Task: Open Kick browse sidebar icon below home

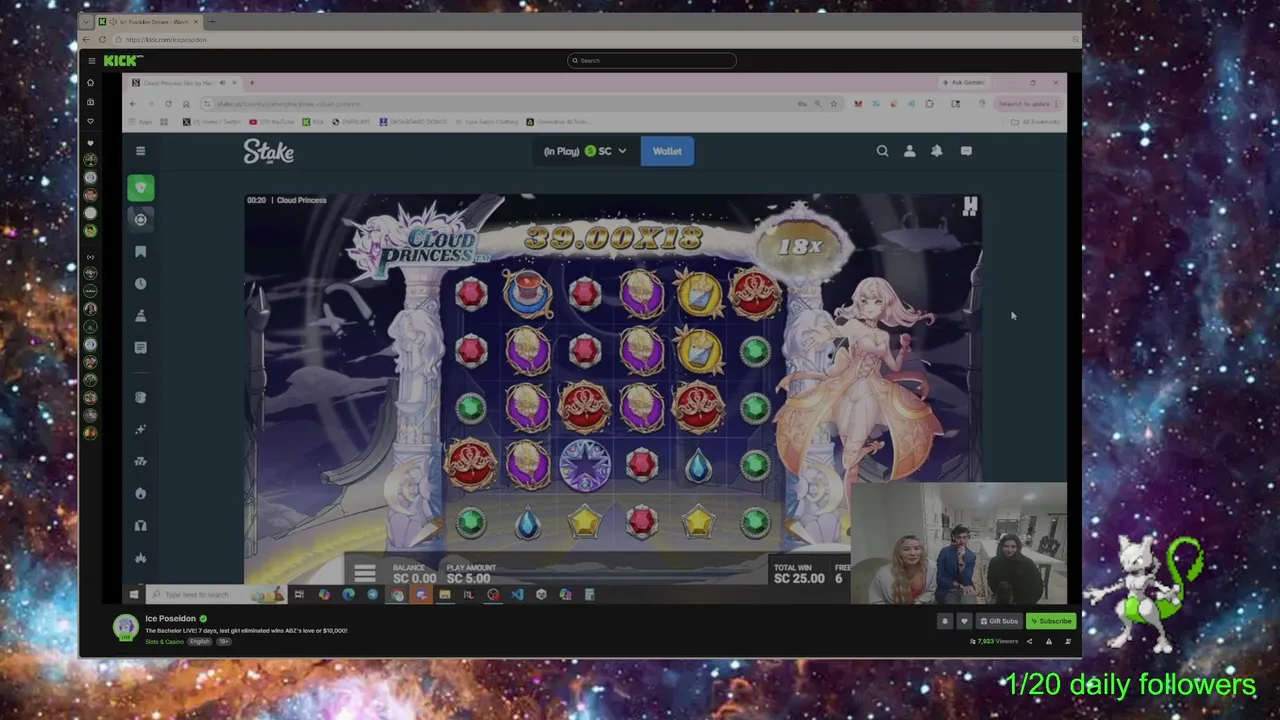Action: [x=90, y=102]
